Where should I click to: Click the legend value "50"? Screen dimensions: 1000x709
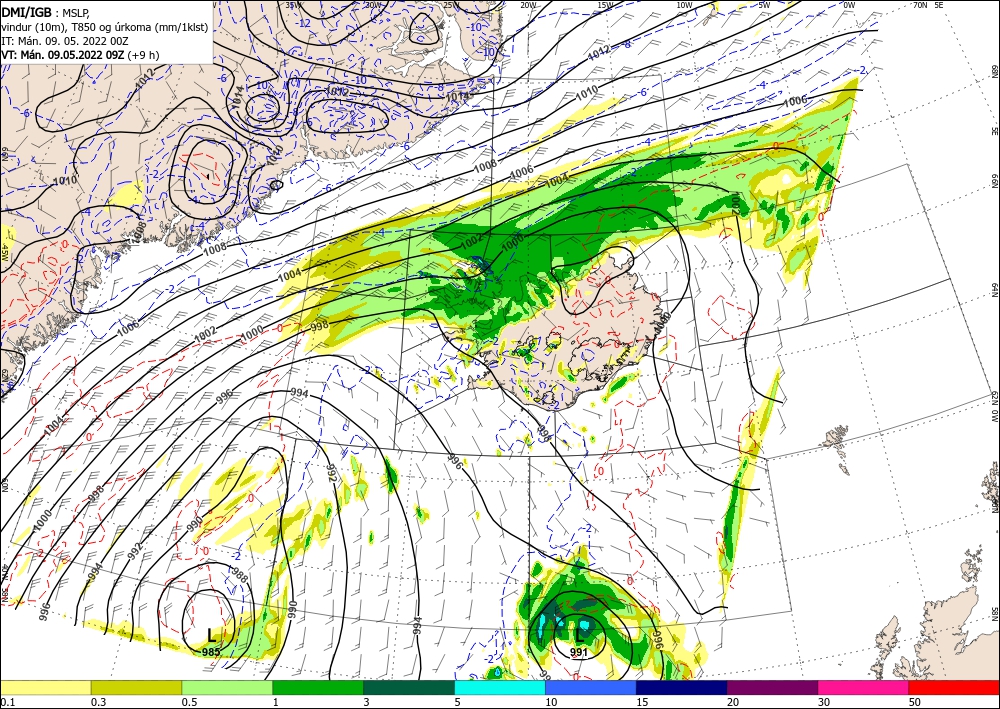(x=915, y=702)
